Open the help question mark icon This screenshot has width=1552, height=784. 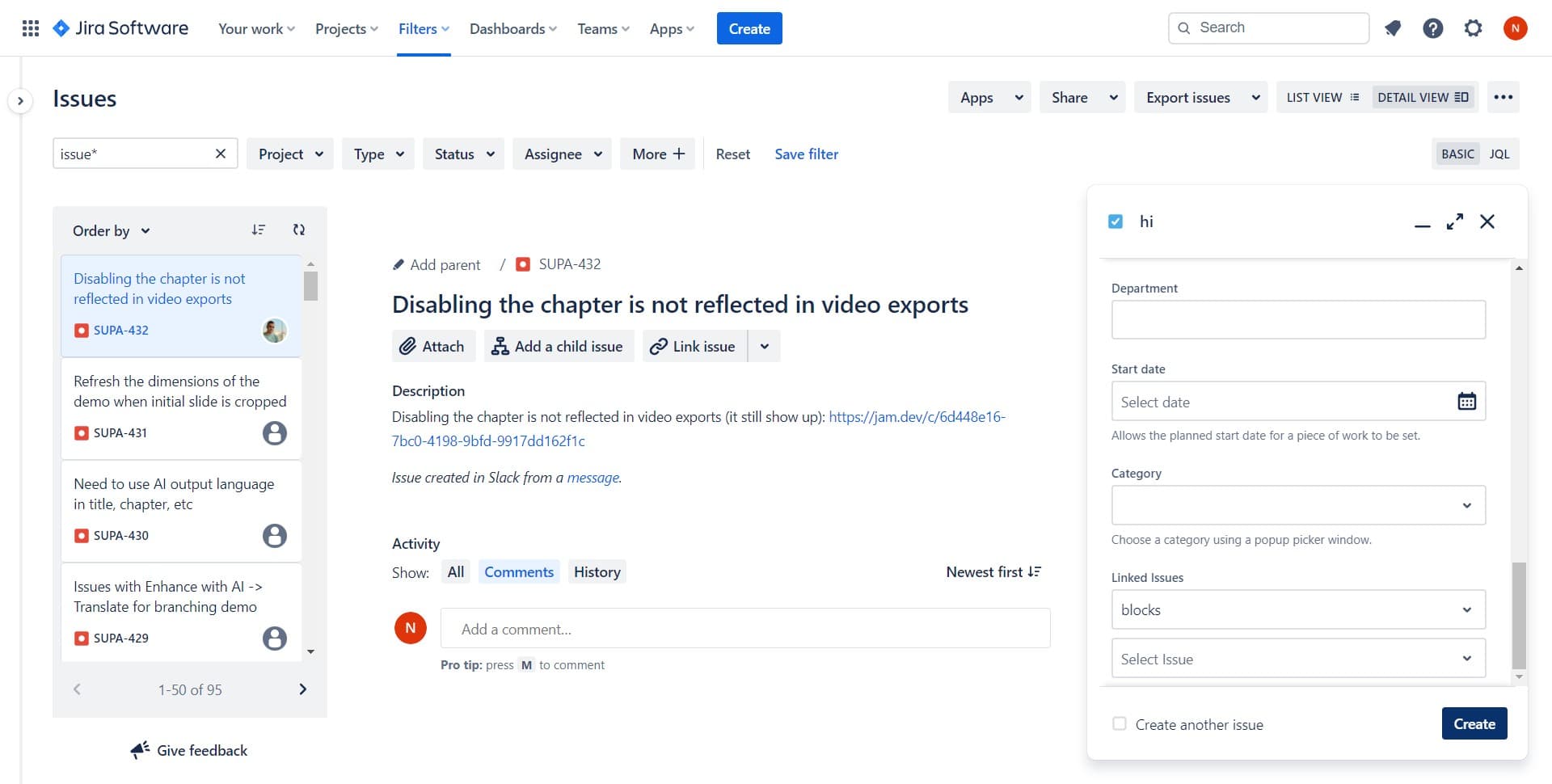point(1432,27)
